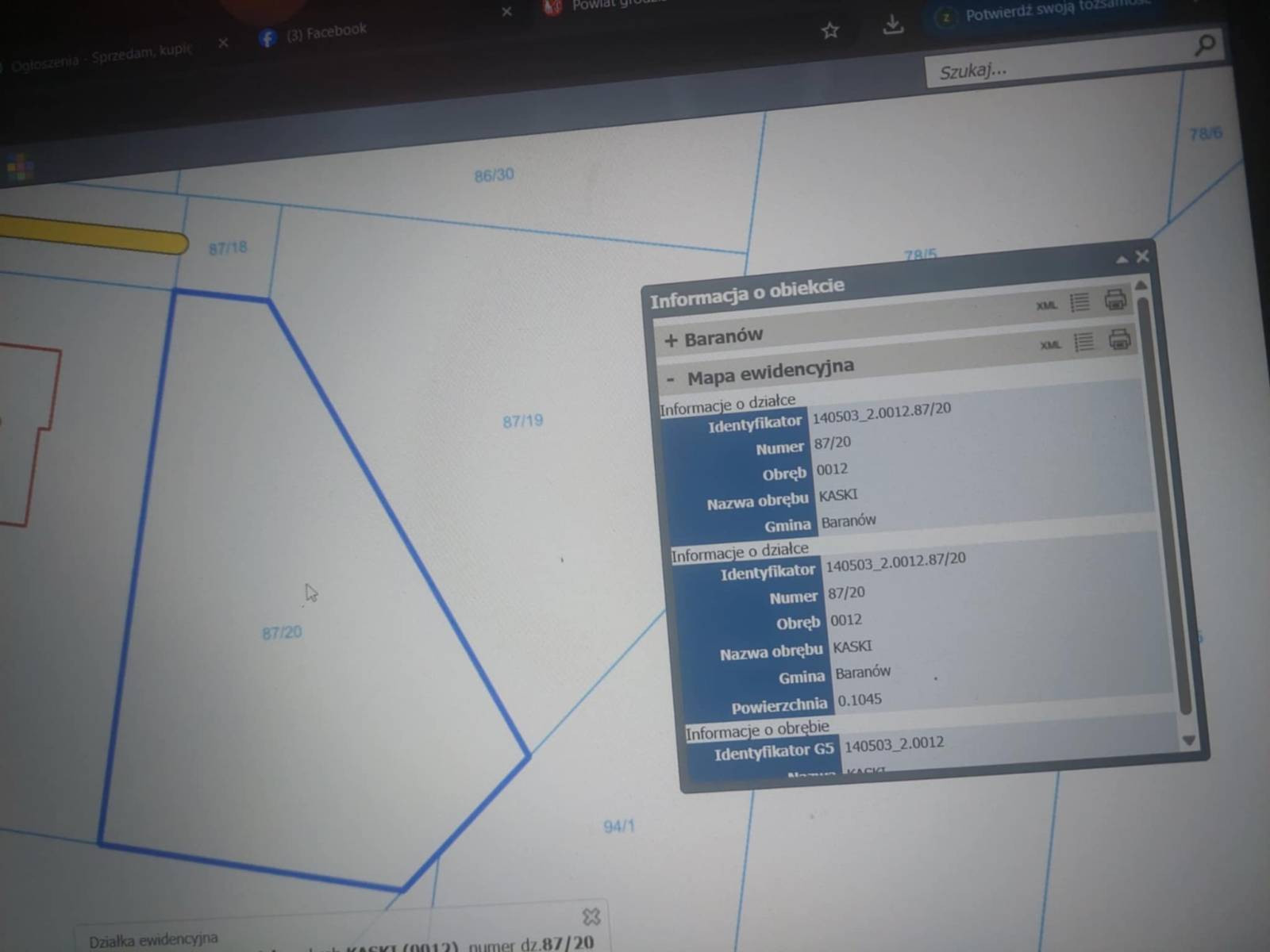Open browser downloads icon
Screen dimensions: 1270x952
coord(893,25)
